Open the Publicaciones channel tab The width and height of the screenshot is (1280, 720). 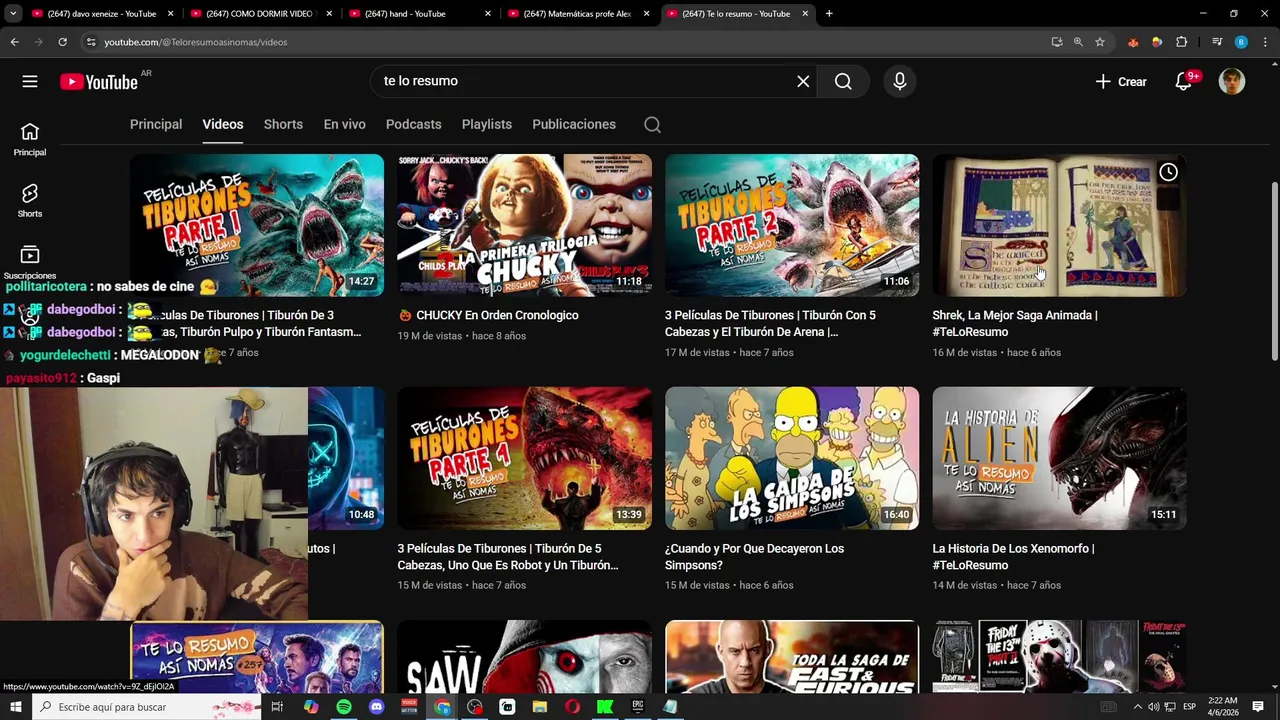click(574, 125)
